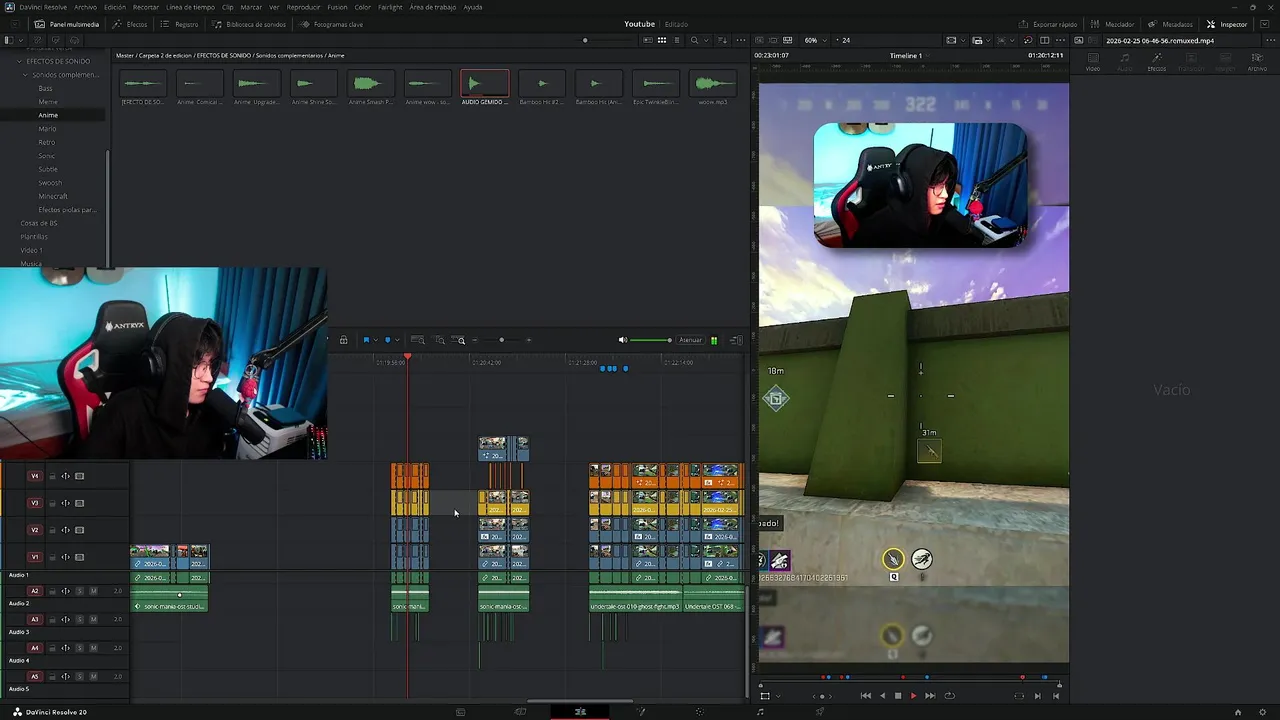Disable the V1 video track
The width and height of the screenshot is (1280, 720).
pyautogui.click(x=79, y=557)
